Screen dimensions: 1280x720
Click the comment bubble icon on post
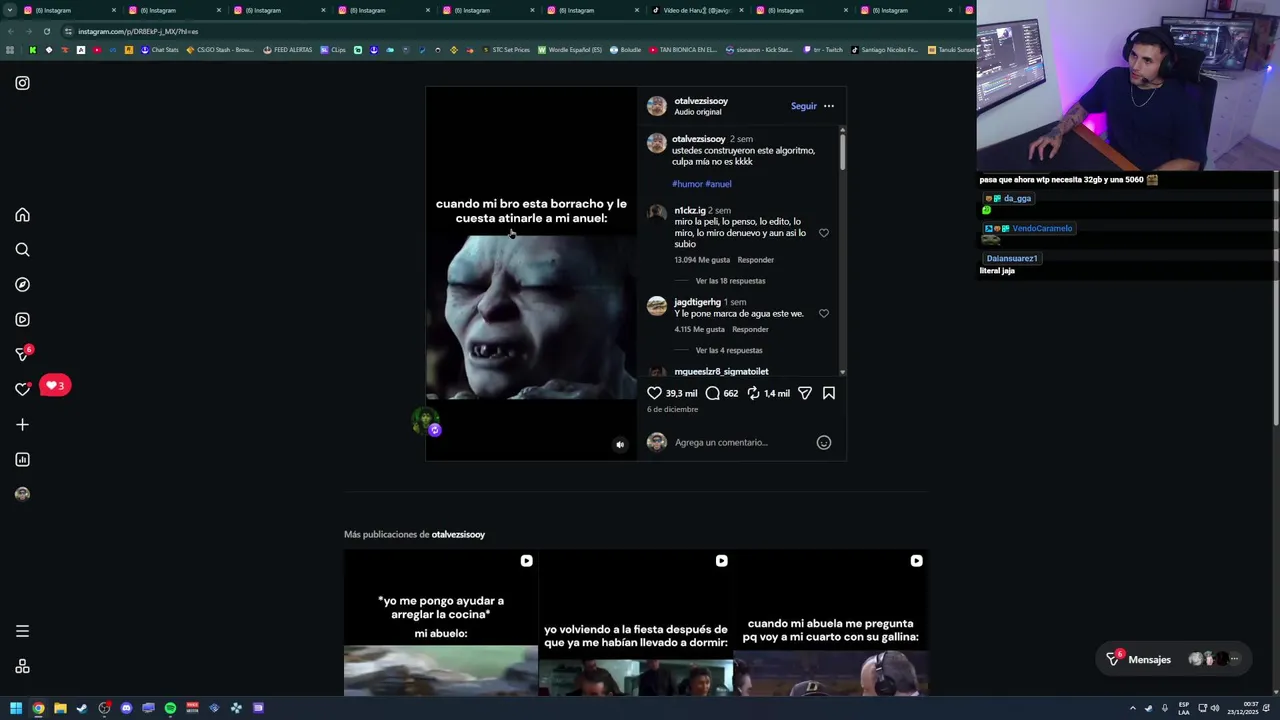712,393
